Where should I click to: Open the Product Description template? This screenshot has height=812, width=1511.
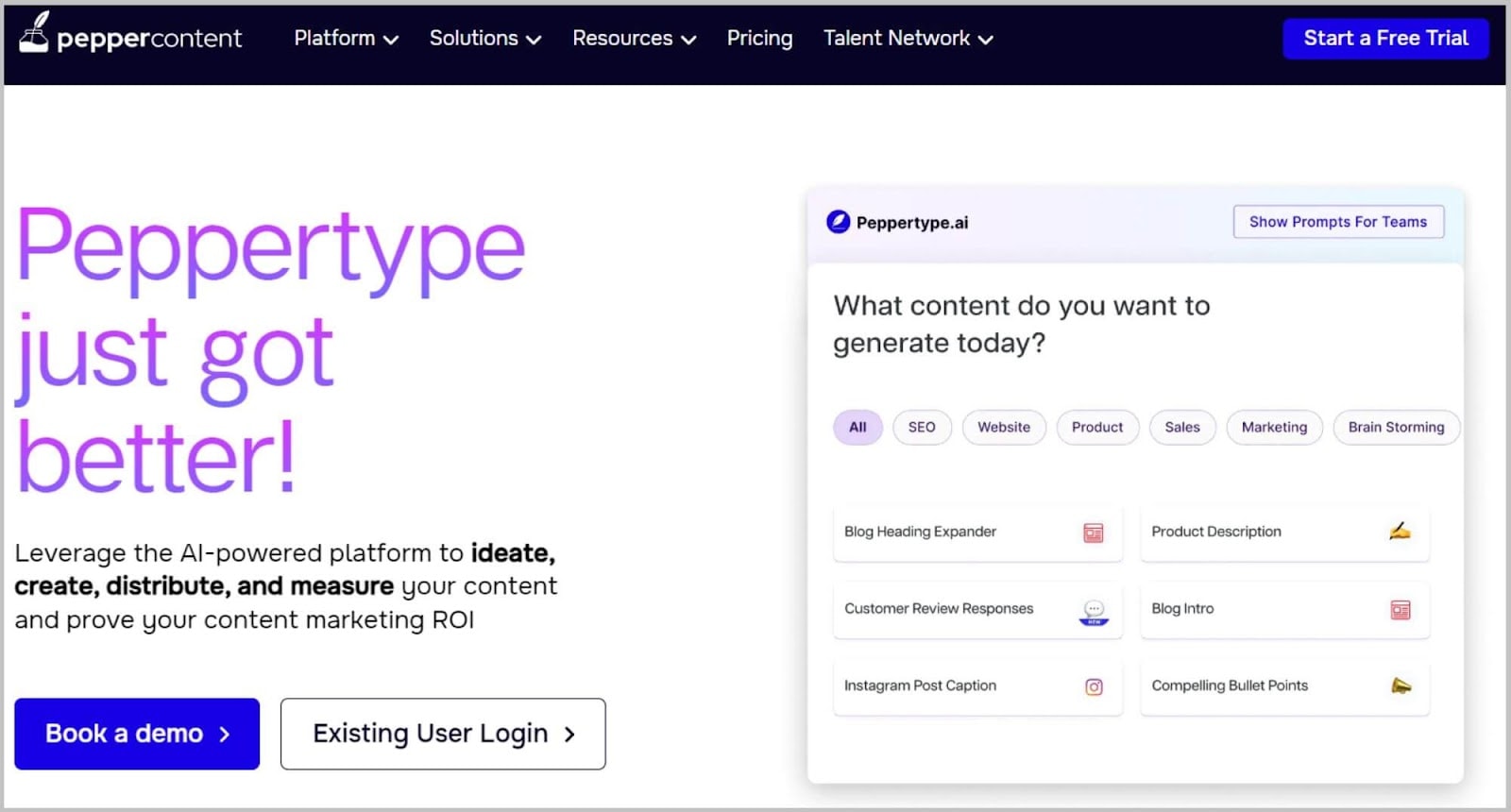1284,533
